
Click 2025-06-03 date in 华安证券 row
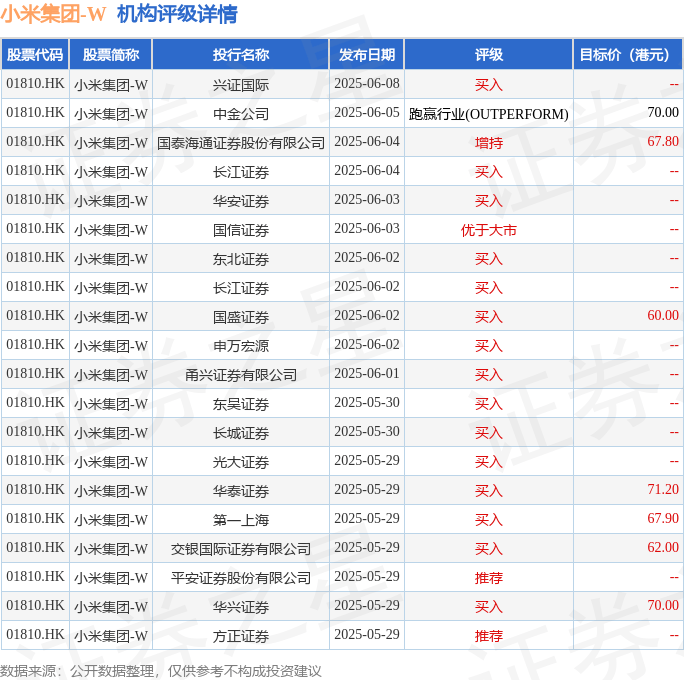tap(367, 200)
